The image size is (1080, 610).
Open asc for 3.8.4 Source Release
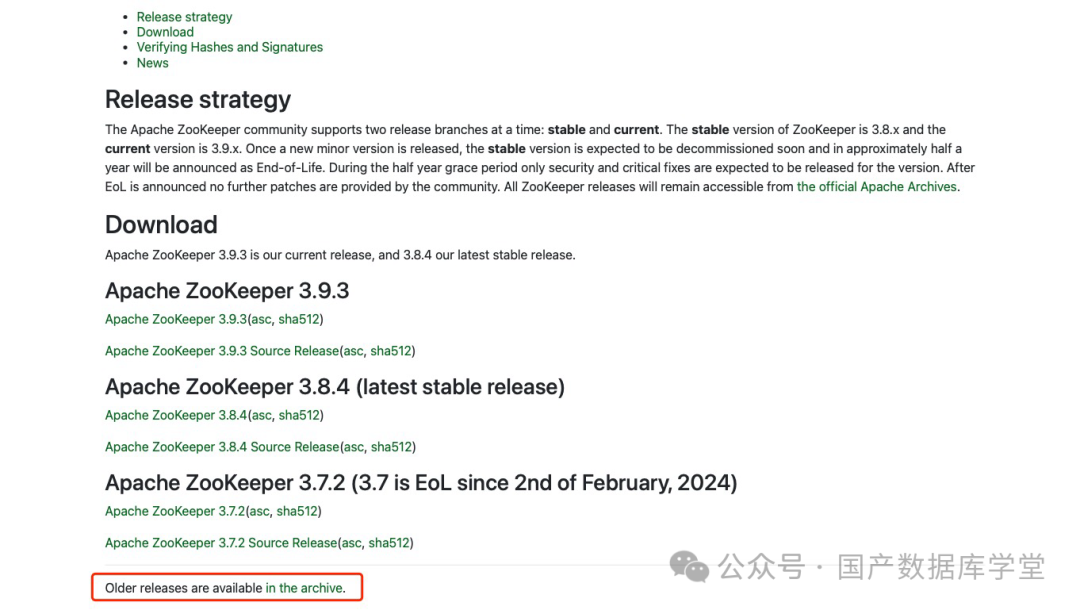[354, 447]
